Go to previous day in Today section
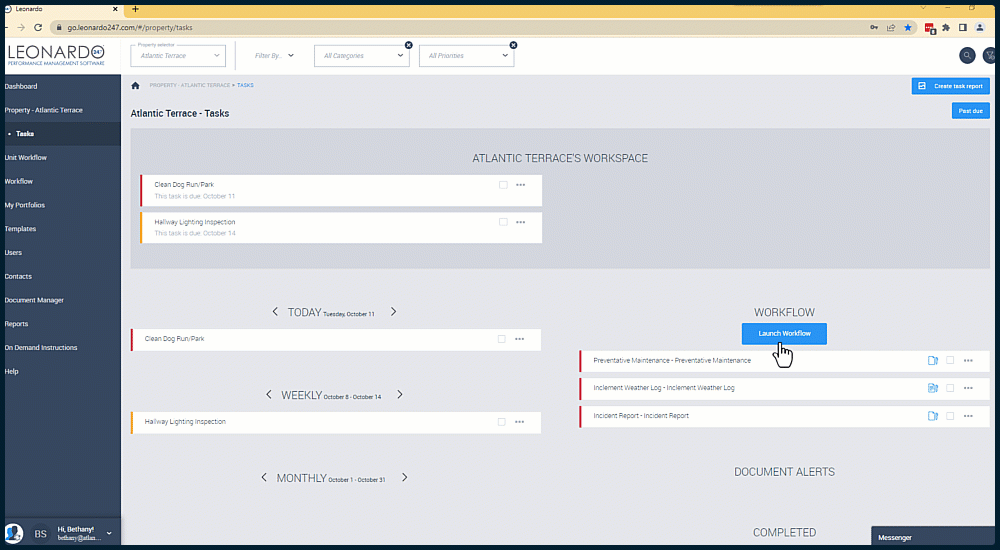Viewport: 1000px width, 550px height. [275, 312]
